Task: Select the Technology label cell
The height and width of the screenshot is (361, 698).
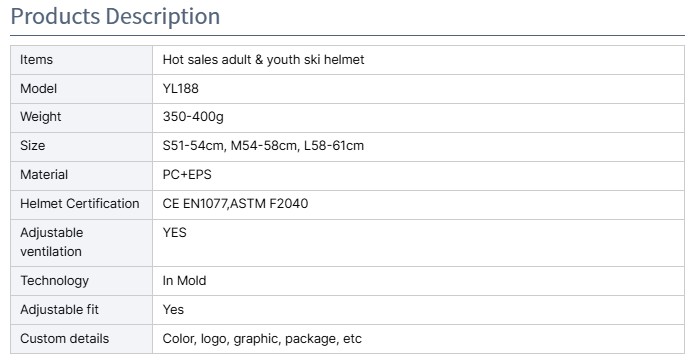Action: pos(81,281)
